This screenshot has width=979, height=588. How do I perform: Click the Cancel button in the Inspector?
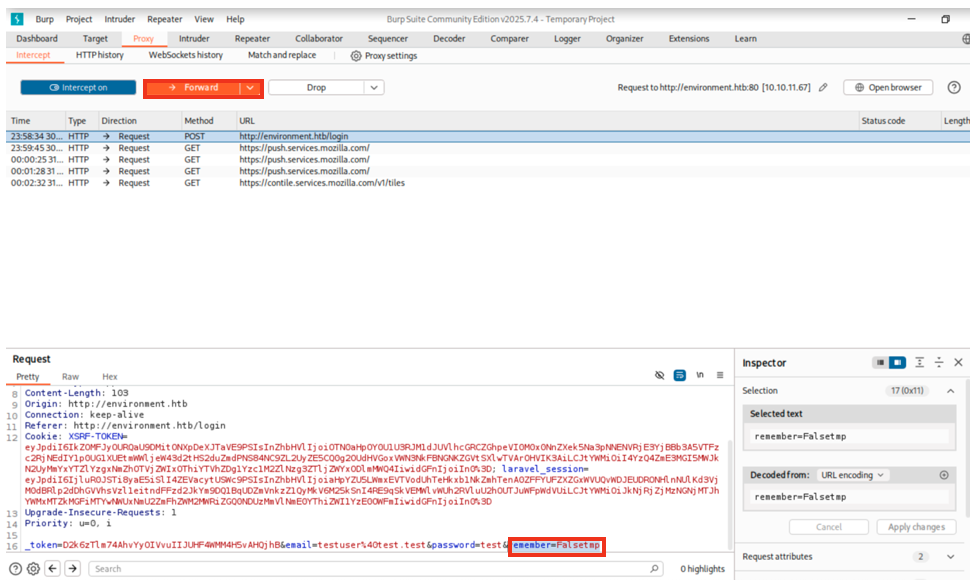[829, 527]
